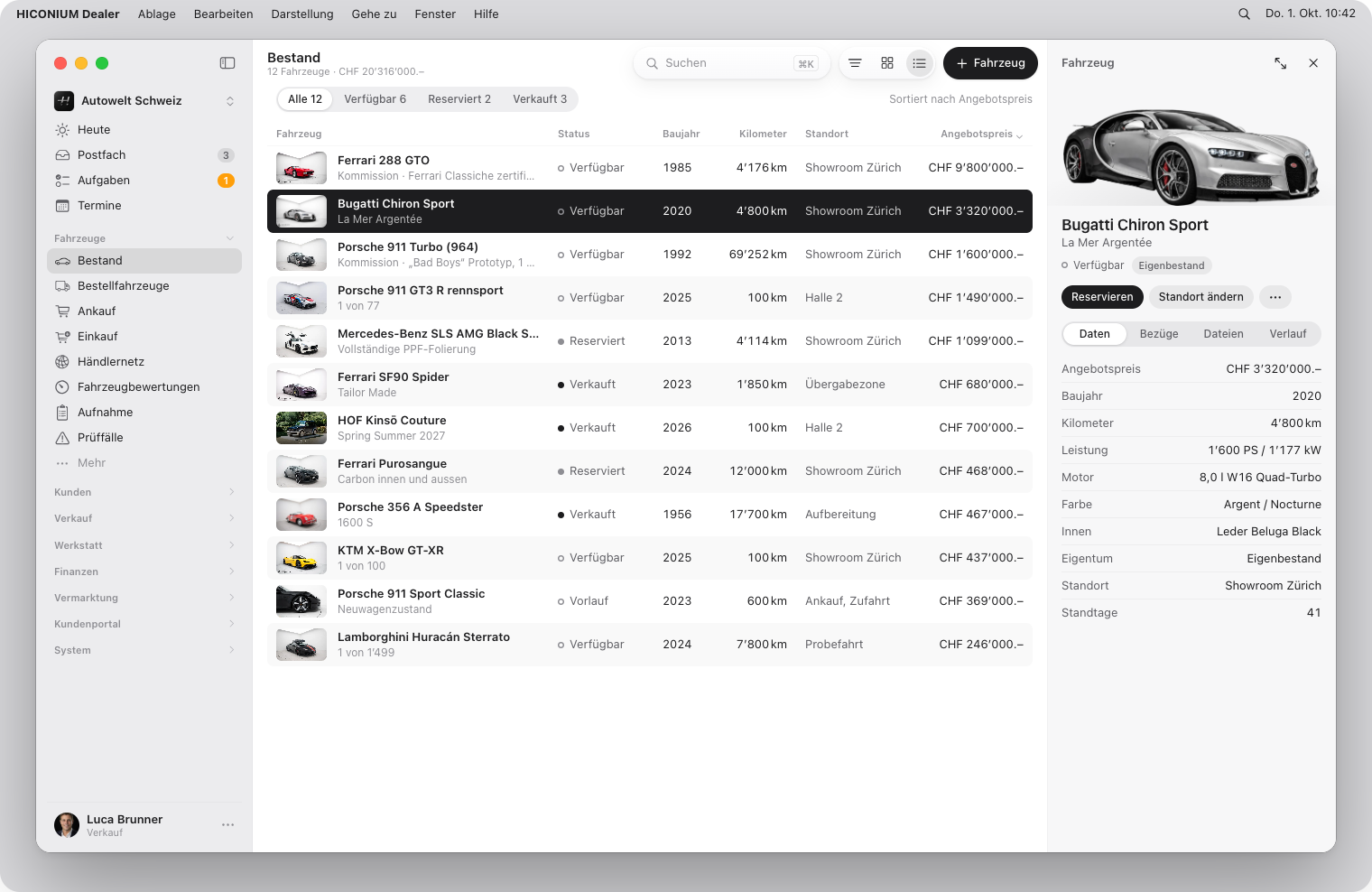1372x892 pixels.
Task: Open Autowelt Schweiz dealer switcher
Action: [x=144, y=101]
